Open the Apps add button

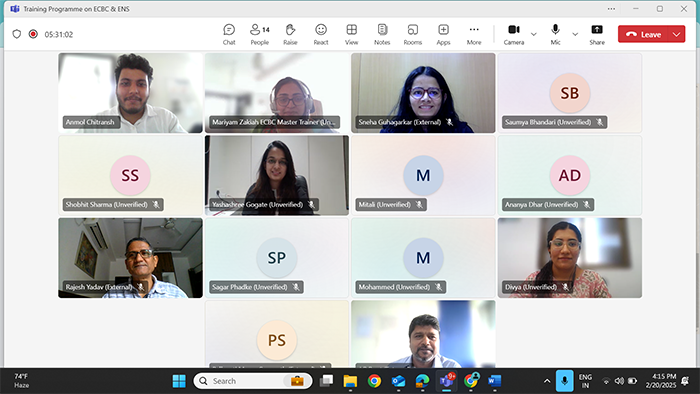click(443, 34)
